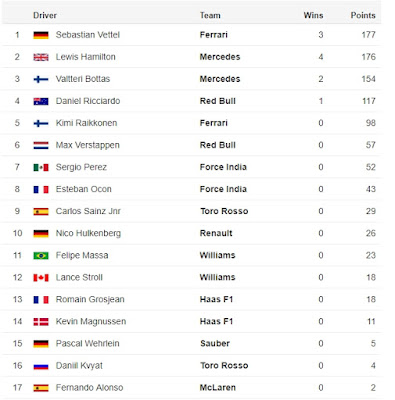
Task: Click the Australian flag beside Daniel Ricciardo
Action: pos(41,101)
